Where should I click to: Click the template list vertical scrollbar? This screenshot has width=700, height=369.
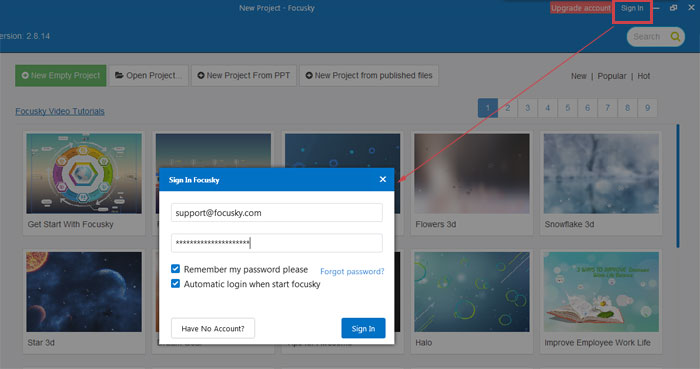pyautogui.click(x=678, y=186)
